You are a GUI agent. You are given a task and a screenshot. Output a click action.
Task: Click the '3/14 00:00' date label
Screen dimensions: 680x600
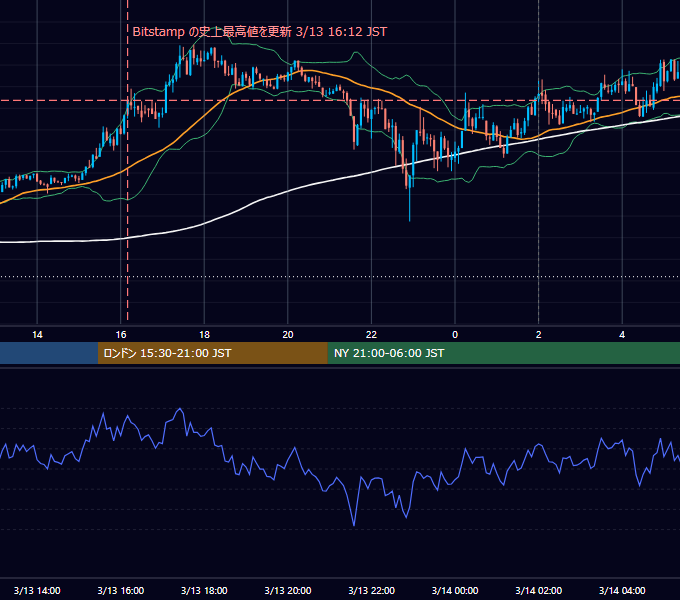coord(455,590)
